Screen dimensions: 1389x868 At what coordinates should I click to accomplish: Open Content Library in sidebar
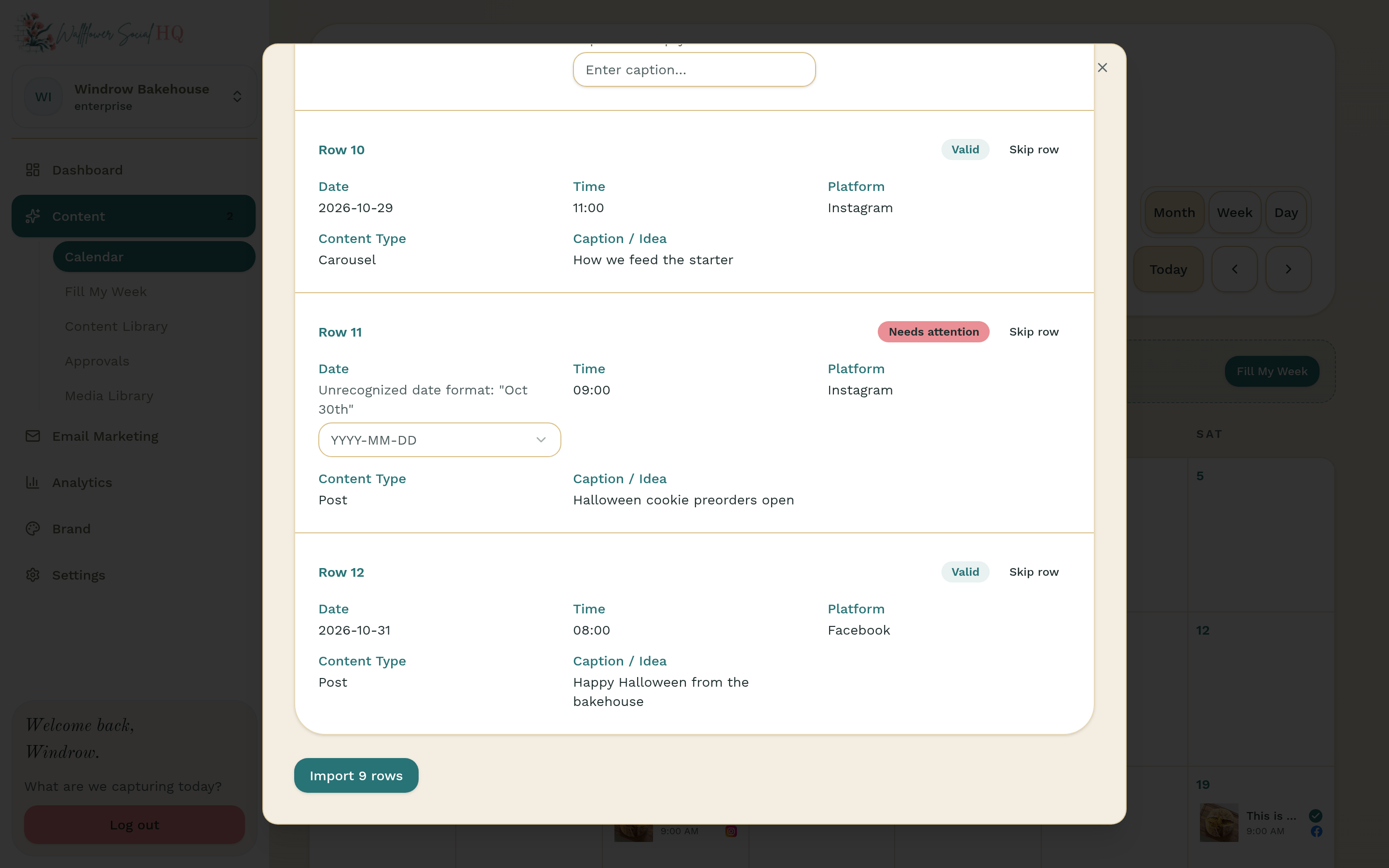[116, 326]
